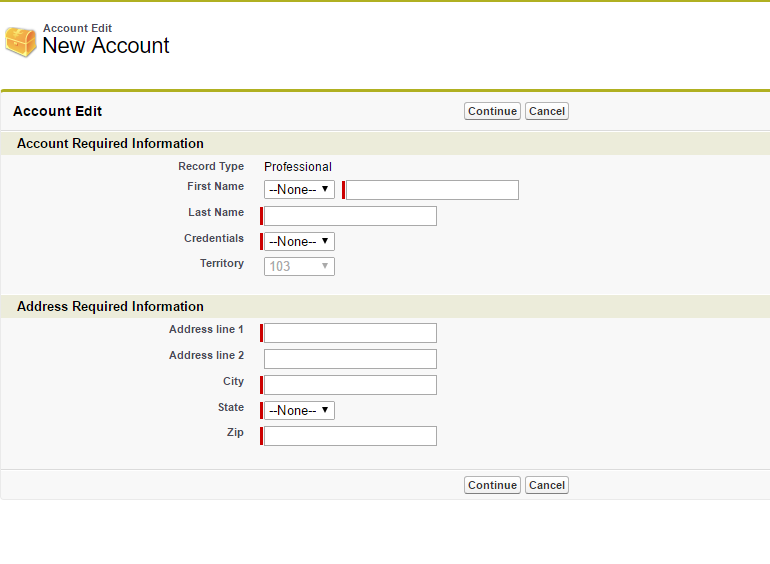Open the salutation dropdown beside First Name
Viewport: 770px width, 564px height.
tap(299, 190)
